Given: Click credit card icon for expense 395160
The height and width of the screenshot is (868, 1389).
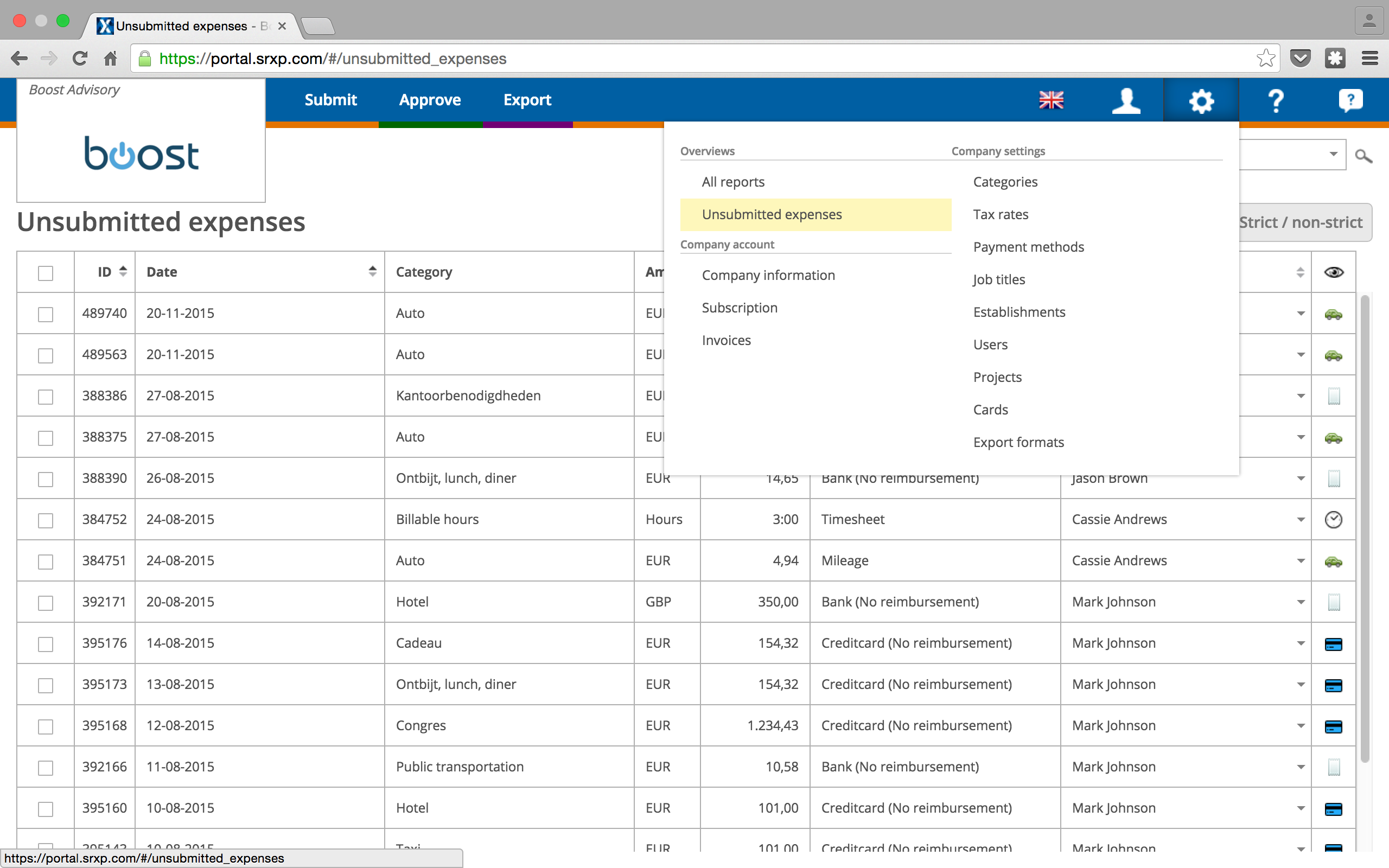Looking at the screenshot, I should click(1333, 809).
